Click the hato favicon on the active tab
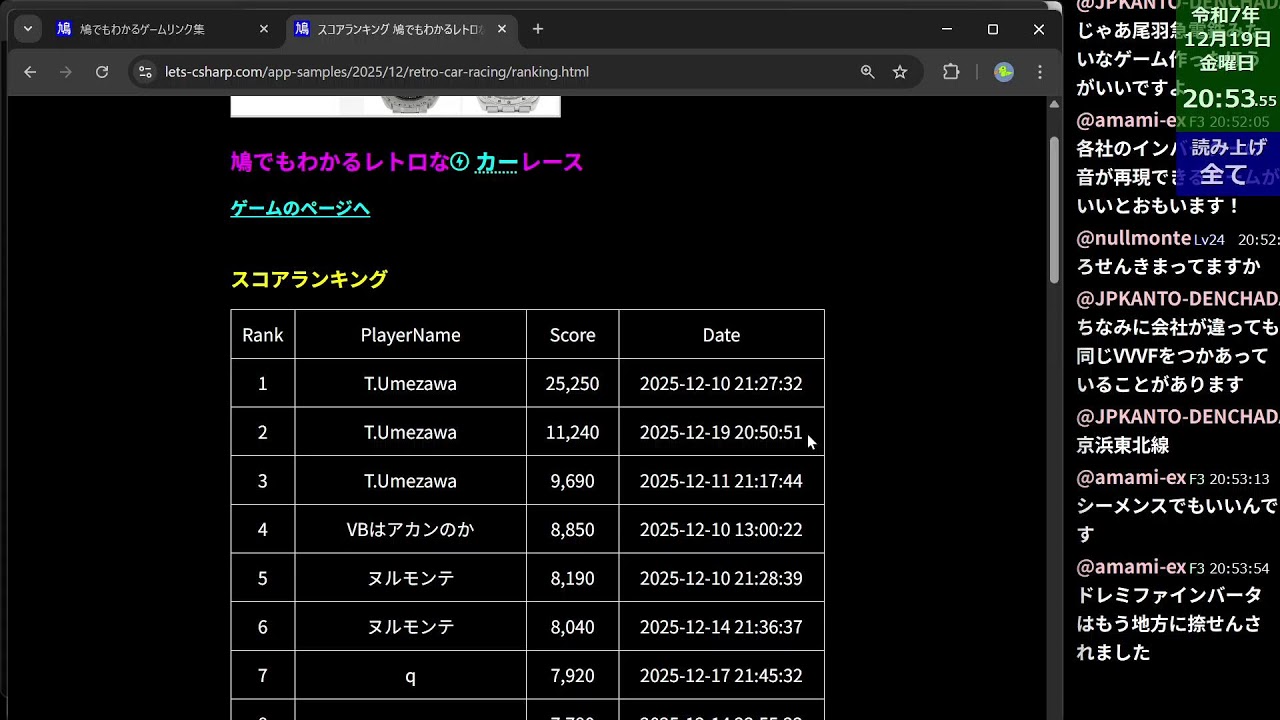 pyautogui.click(x=301, y=29)
